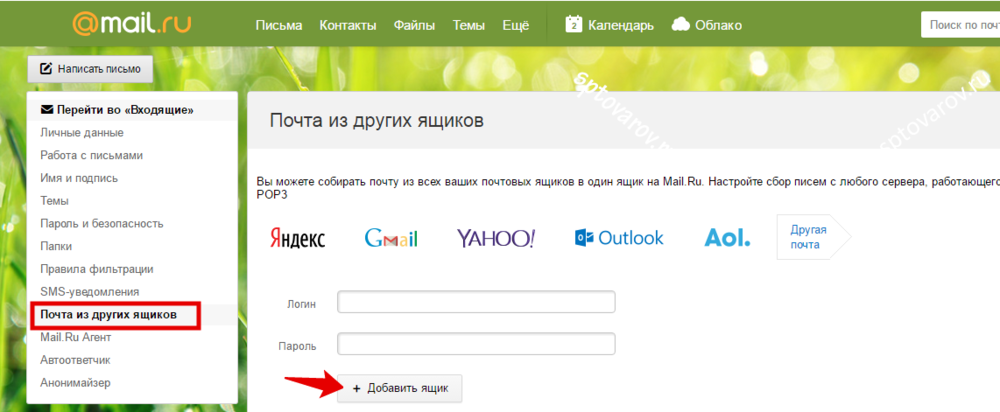Click the Добавить ящик button
The width and height of the screenshot is (1000, 412).
(400, 388)
